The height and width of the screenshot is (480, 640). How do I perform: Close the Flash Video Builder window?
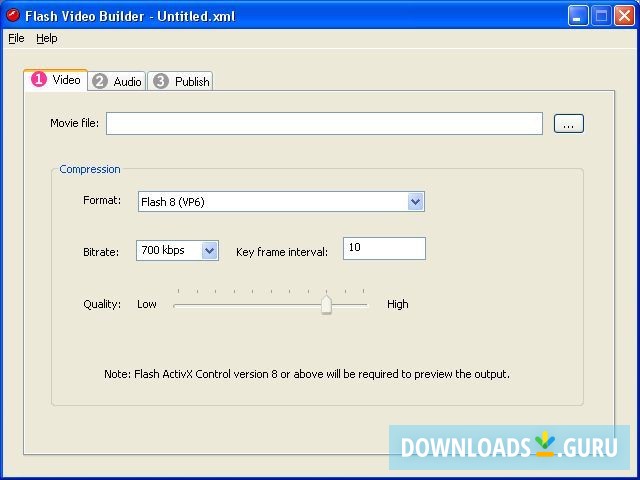(624, 16)
